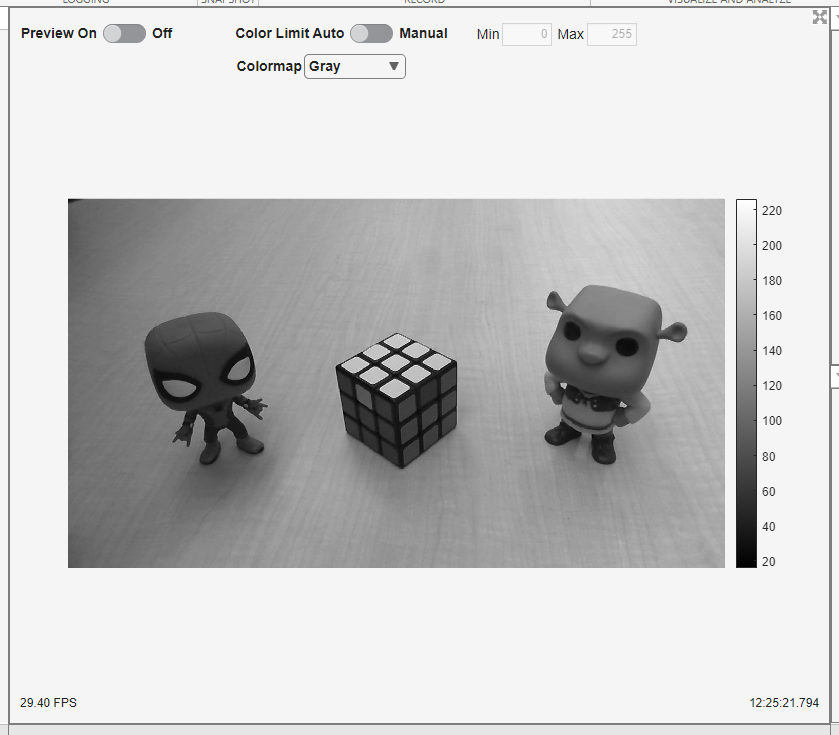Click the Min color limit field
The height and width of the screenshot is (735, 839).
[x=527, y=35]
